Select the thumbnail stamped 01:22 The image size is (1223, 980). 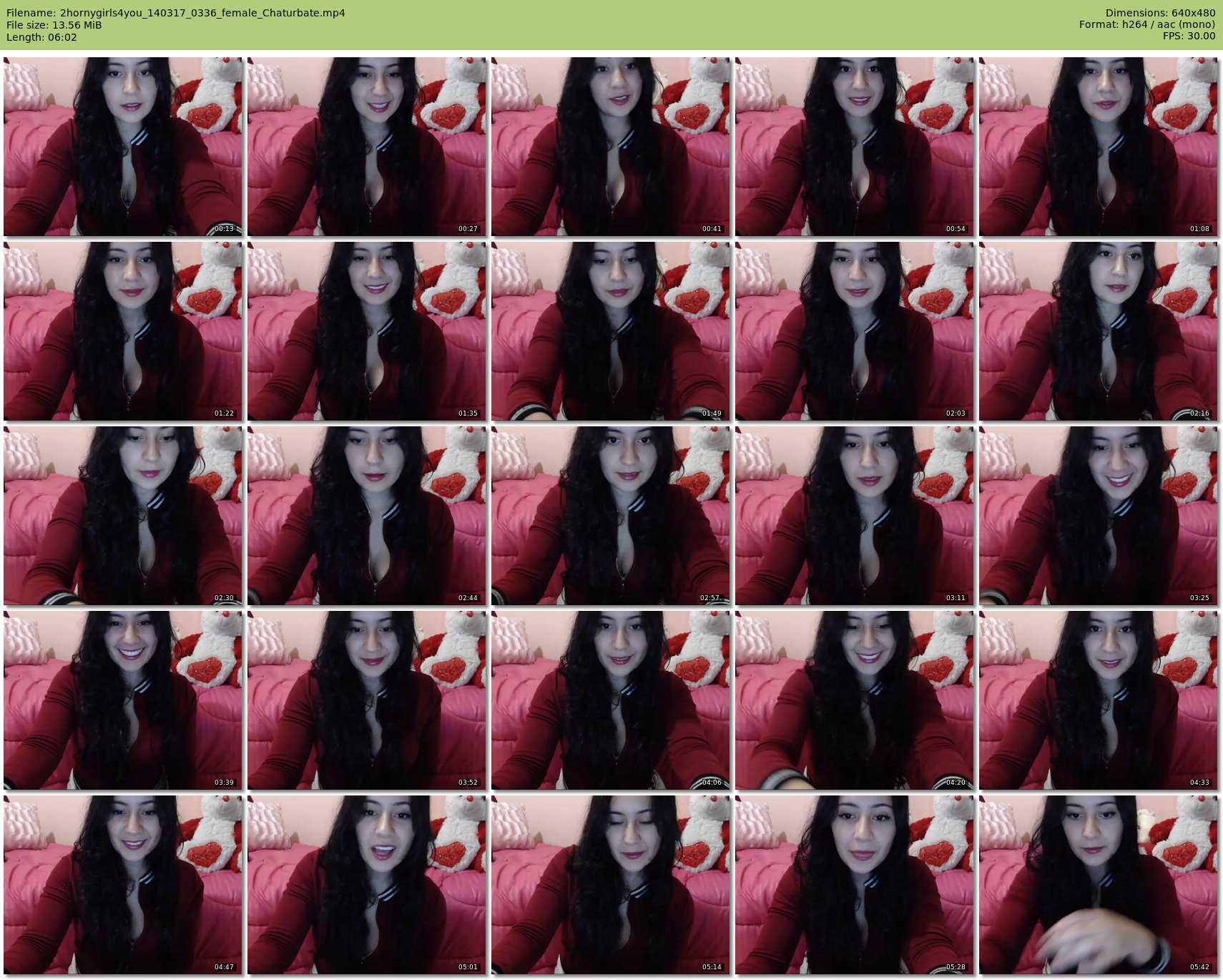coord(123,331)
